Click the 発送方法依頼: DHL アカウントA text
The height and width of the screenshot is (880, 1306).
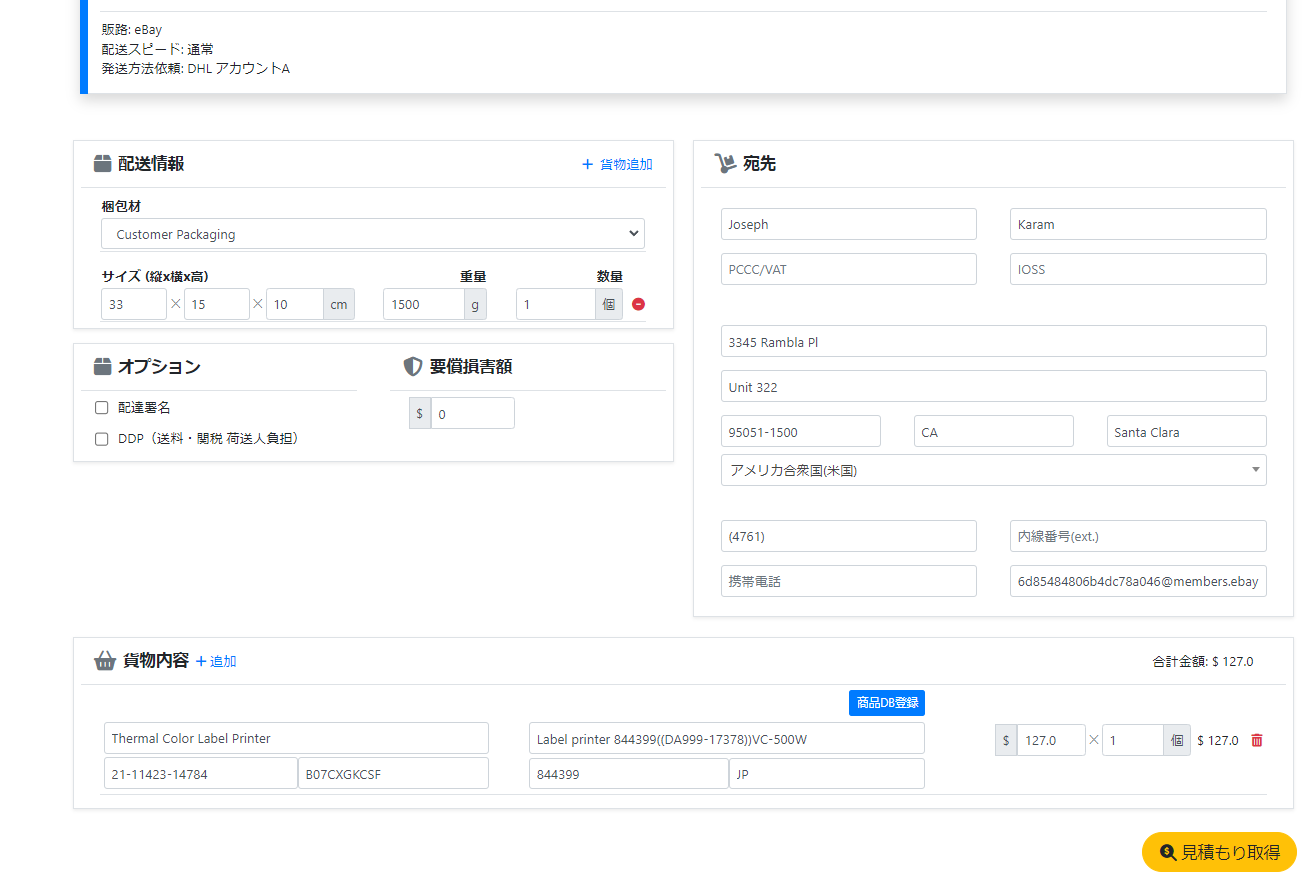pos(195,69)
